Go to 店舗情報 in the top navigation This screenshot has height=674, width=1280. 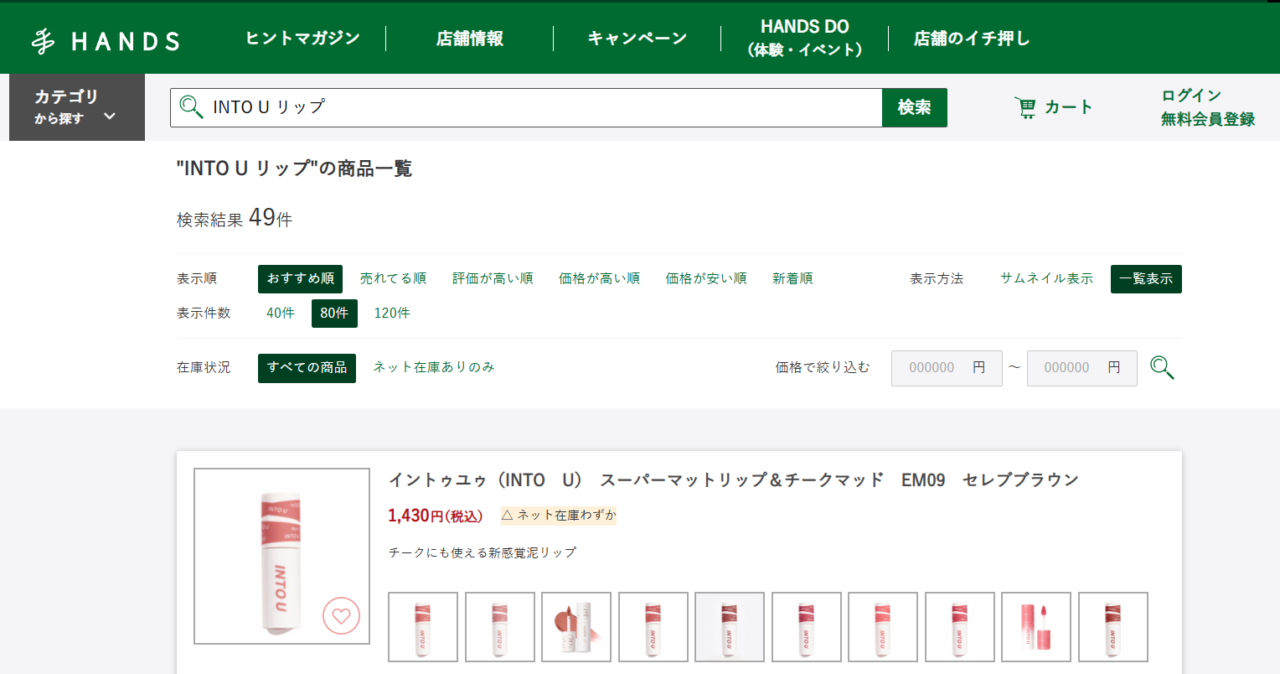click(x=469, y=38)
